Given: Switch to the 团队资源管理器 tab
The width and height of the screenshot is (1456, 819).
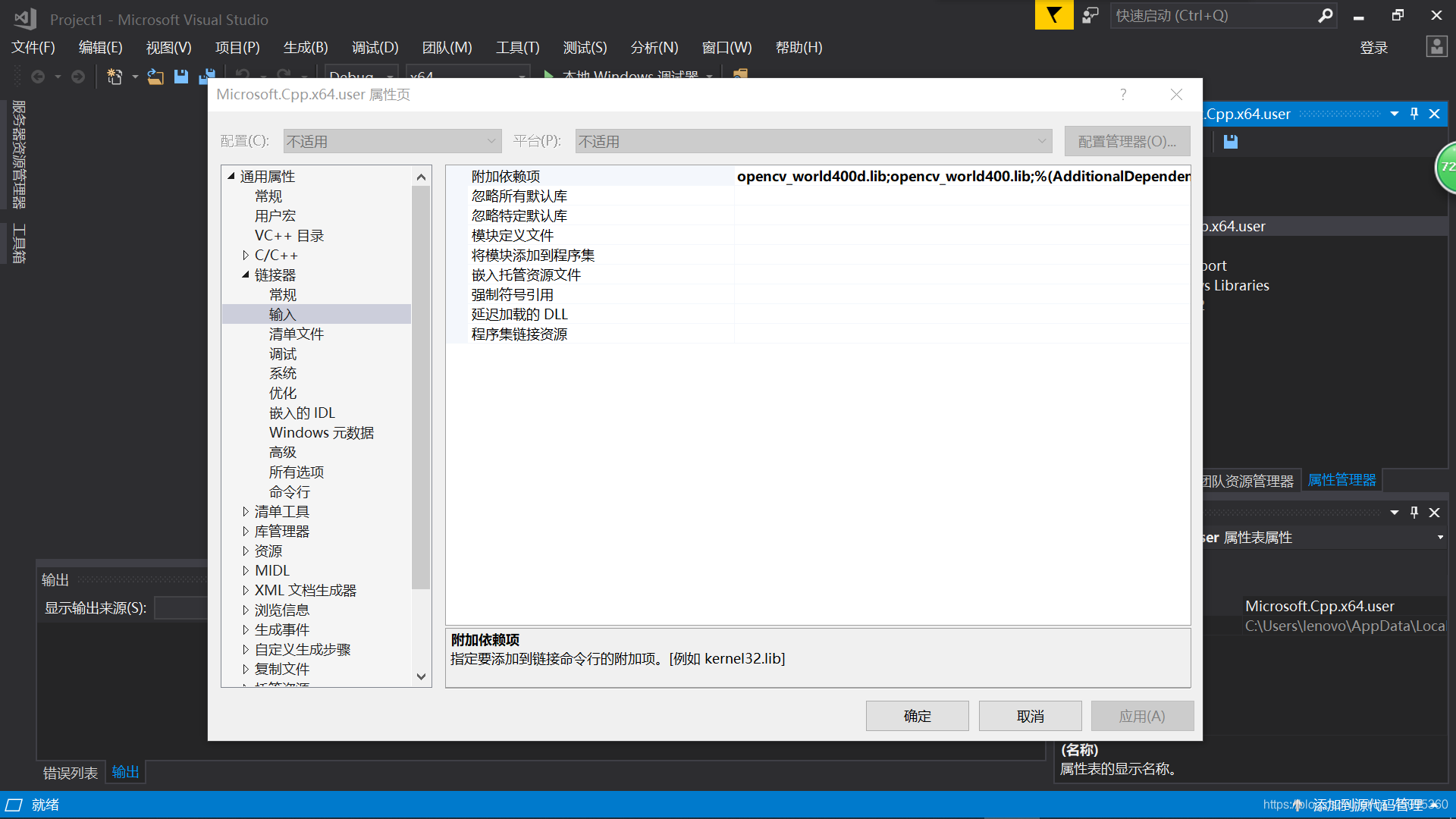Looking at the screenshot, I should tap(1249, 481).
